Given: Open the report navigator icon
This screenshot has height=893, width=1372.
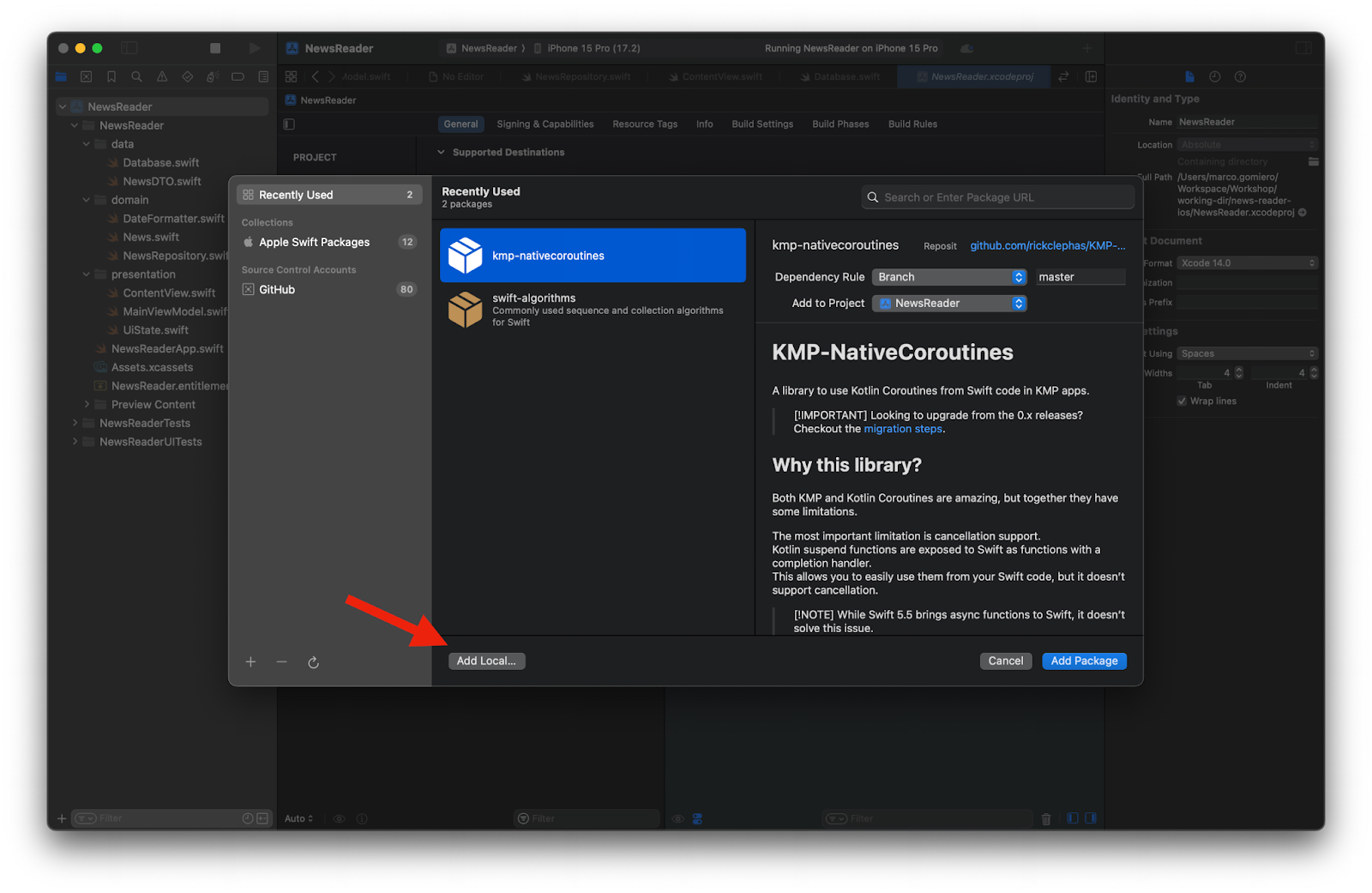Looking at the screenshot, I should tap(263, 76).
